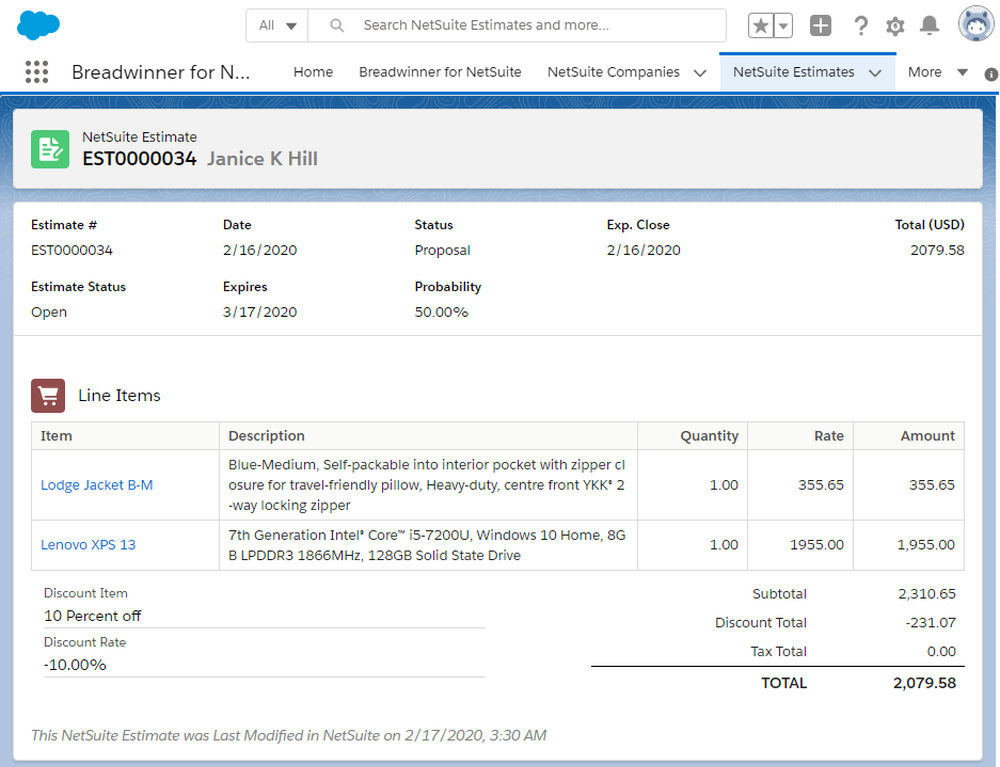Open the favorites list dropdown arrow
The height and width of the screenshot is (767, 1000).
coord(783,26)
